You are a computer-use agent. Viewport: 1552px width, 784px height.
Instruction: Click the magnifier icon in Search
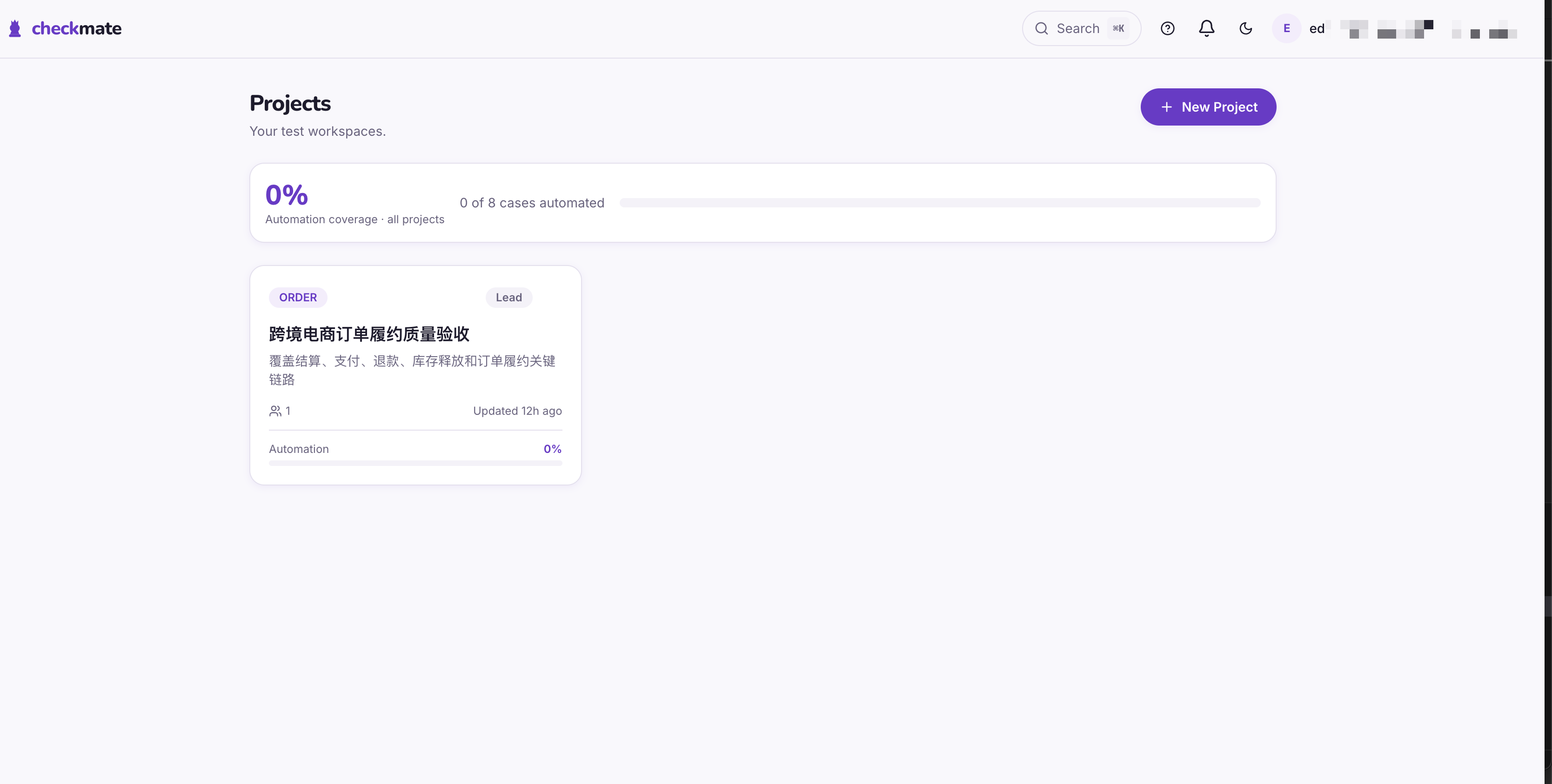(x=1042, y=28)
